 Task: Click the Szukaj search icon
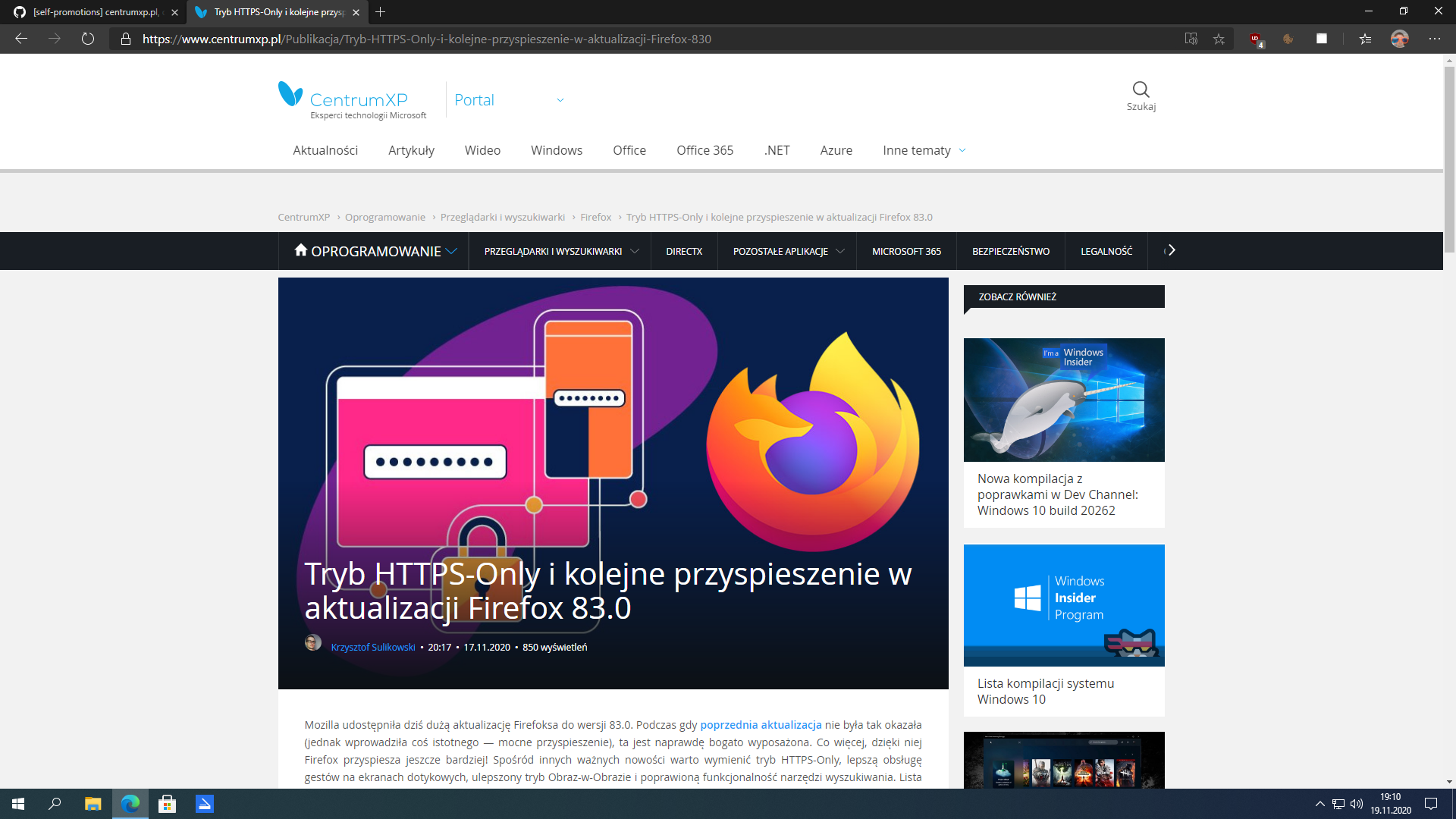pyautogui.click(x=1141, y=96)
